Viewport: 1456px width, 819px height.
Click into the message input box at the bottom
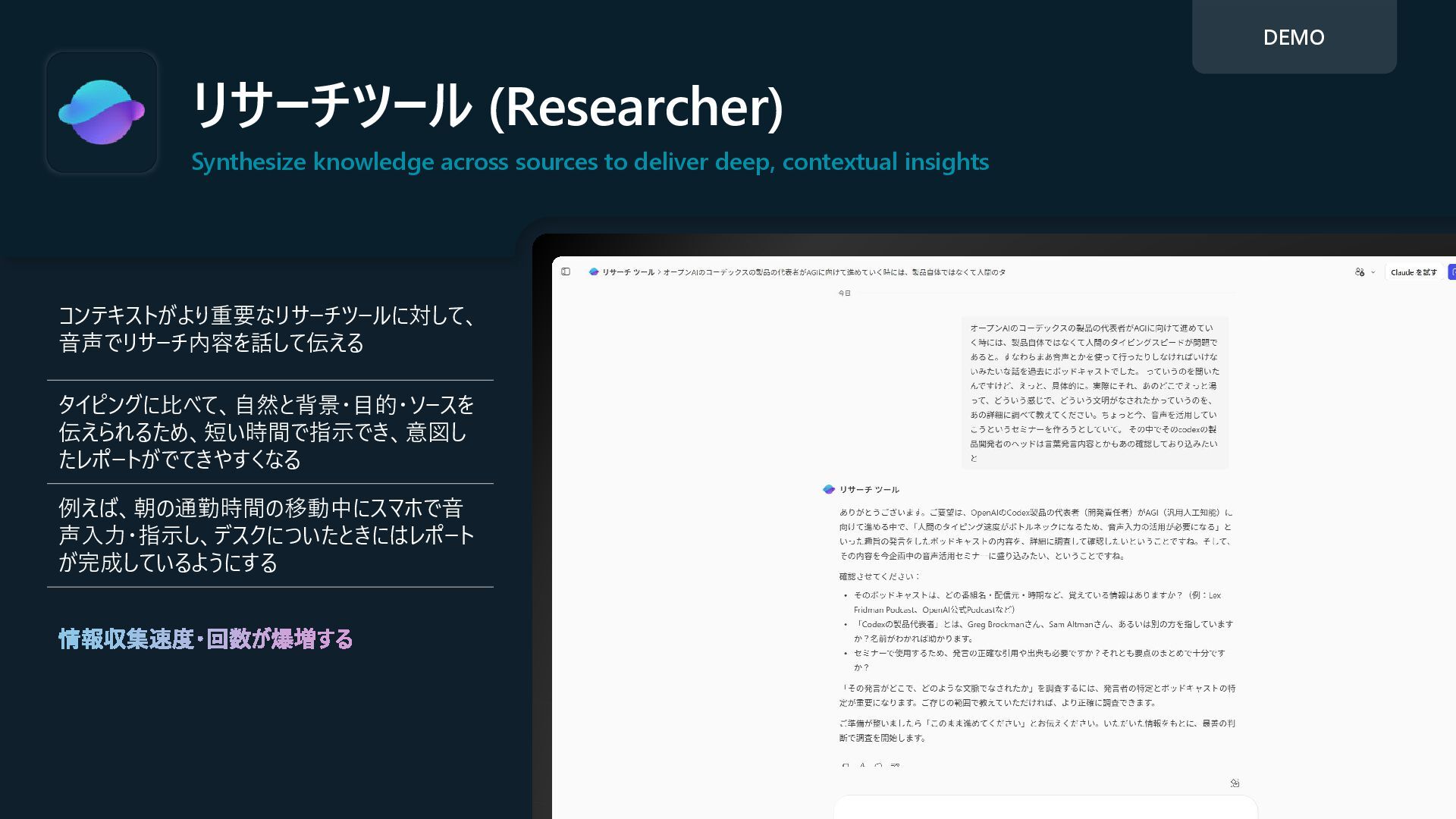pyautogui.click(x=1045, y=808)
